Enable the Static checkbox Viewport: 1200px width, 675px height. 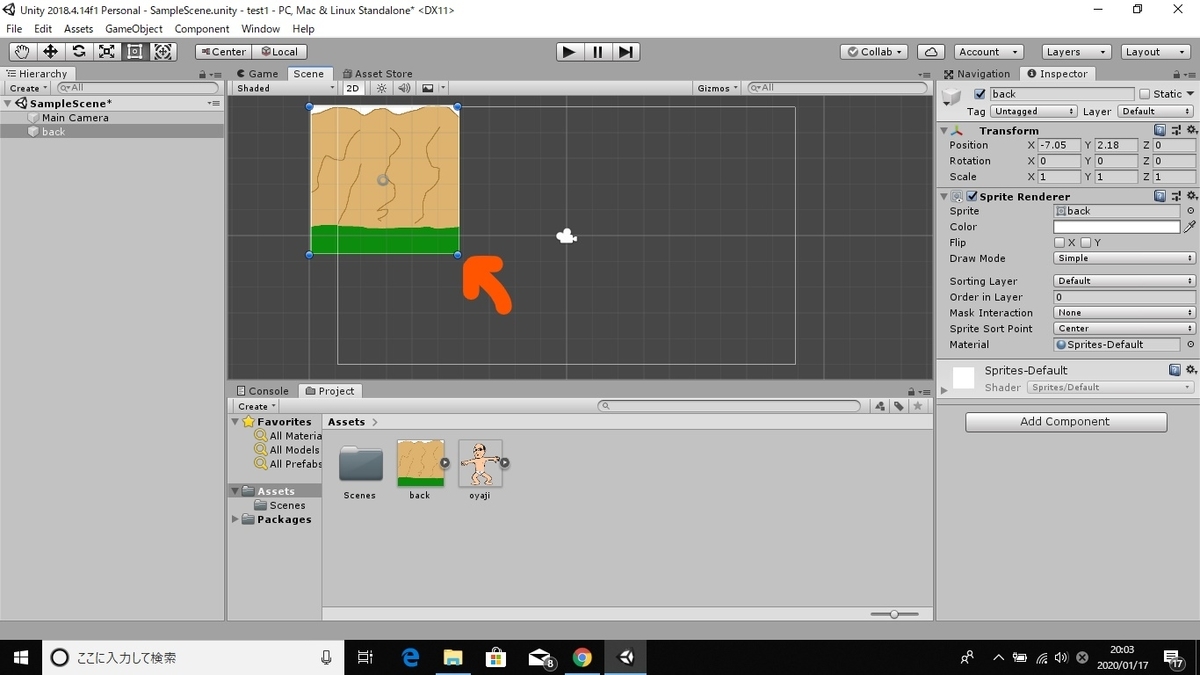(x=1145, y=94)
